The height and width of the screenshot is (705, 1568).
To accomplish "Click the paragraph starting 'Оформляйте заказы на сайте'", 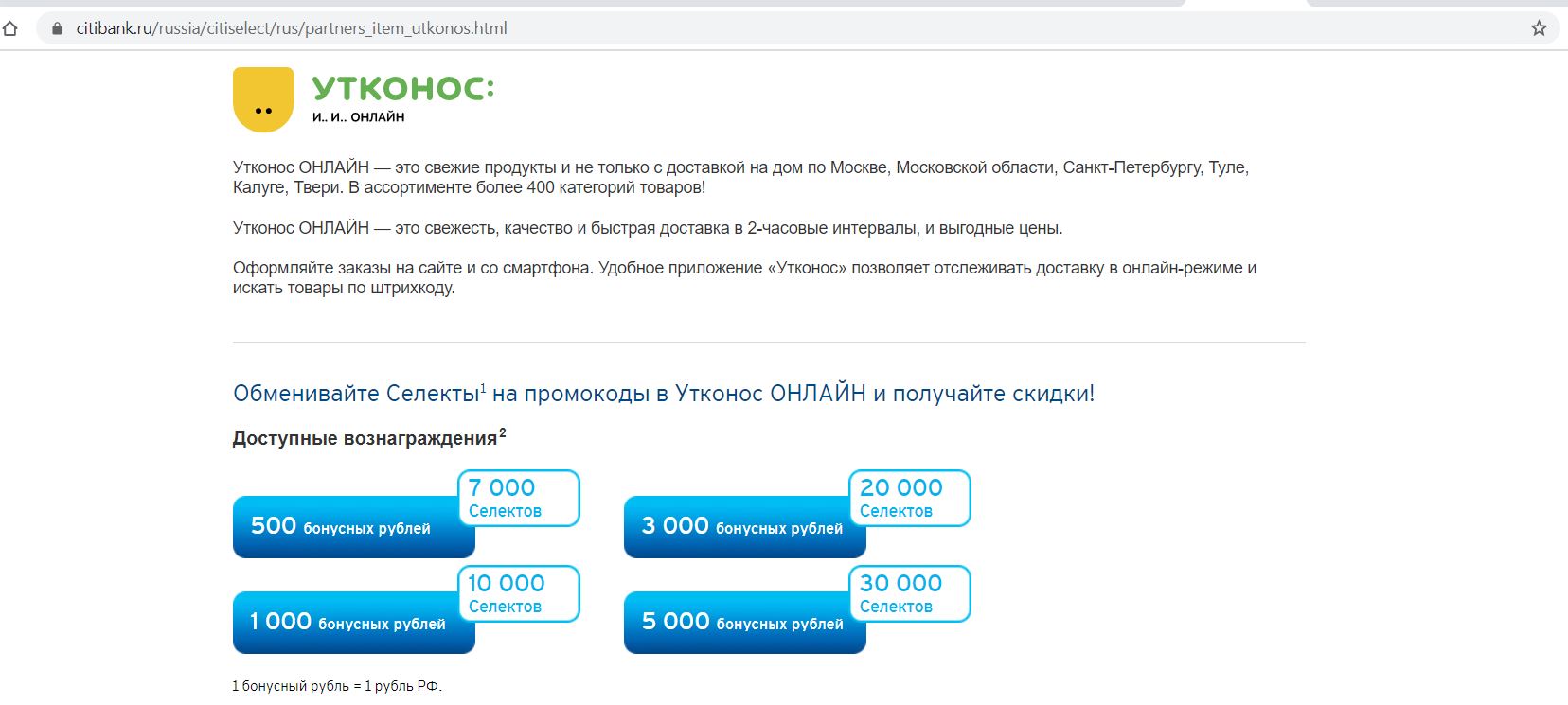I will point(744,278).
